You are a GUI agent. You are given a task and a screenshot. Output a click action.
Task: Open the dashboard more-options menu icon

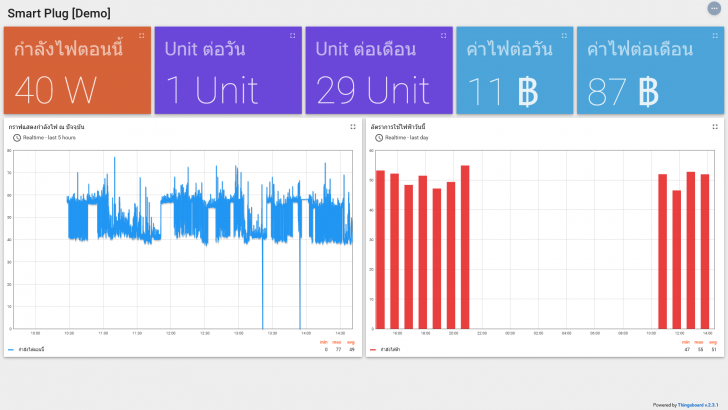[x=714, y=8]
